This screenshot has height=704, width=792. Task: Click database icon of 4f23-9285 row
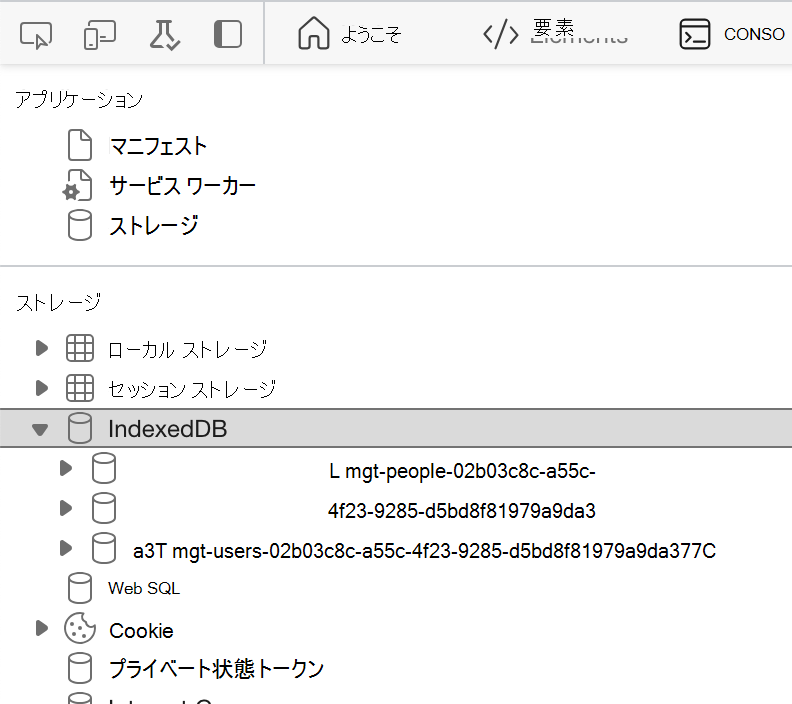tap(104, 508)
